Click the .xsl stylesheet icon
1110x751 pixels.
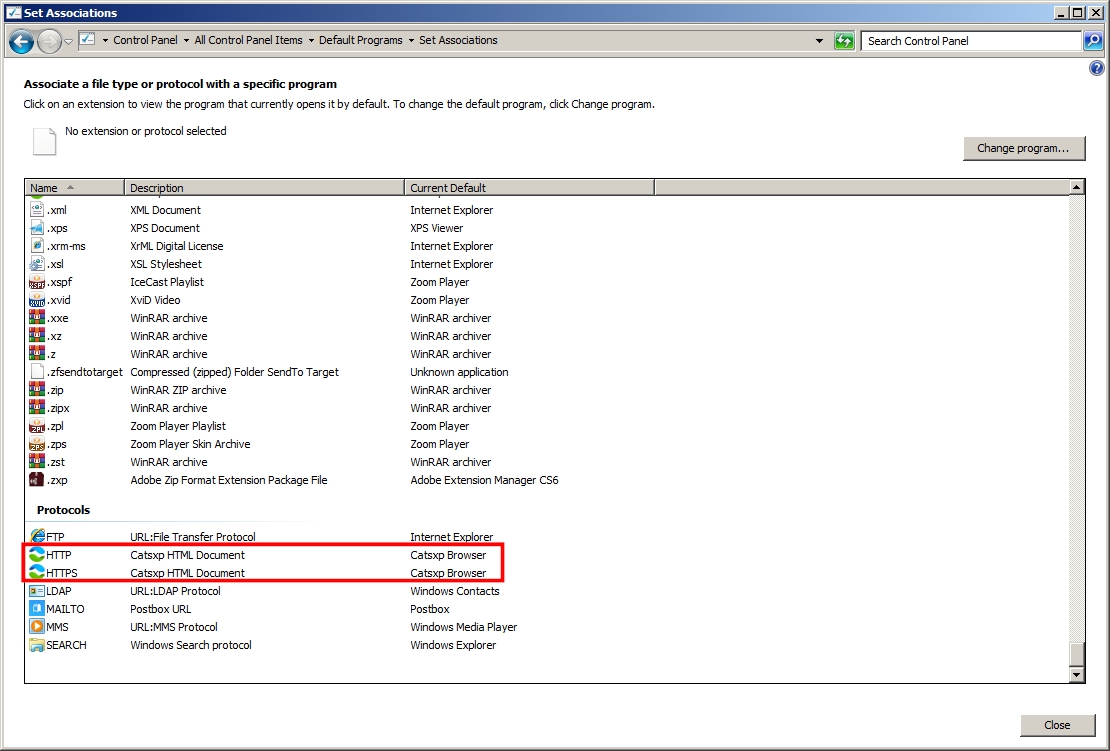click(37, 264)
